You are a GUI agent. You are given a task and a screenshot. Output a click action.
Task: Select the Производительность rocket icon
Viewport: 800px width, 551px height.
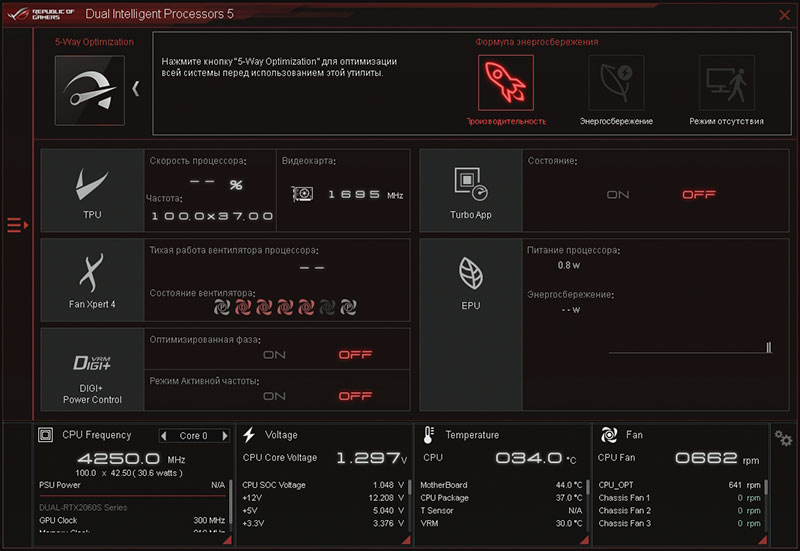506,83
